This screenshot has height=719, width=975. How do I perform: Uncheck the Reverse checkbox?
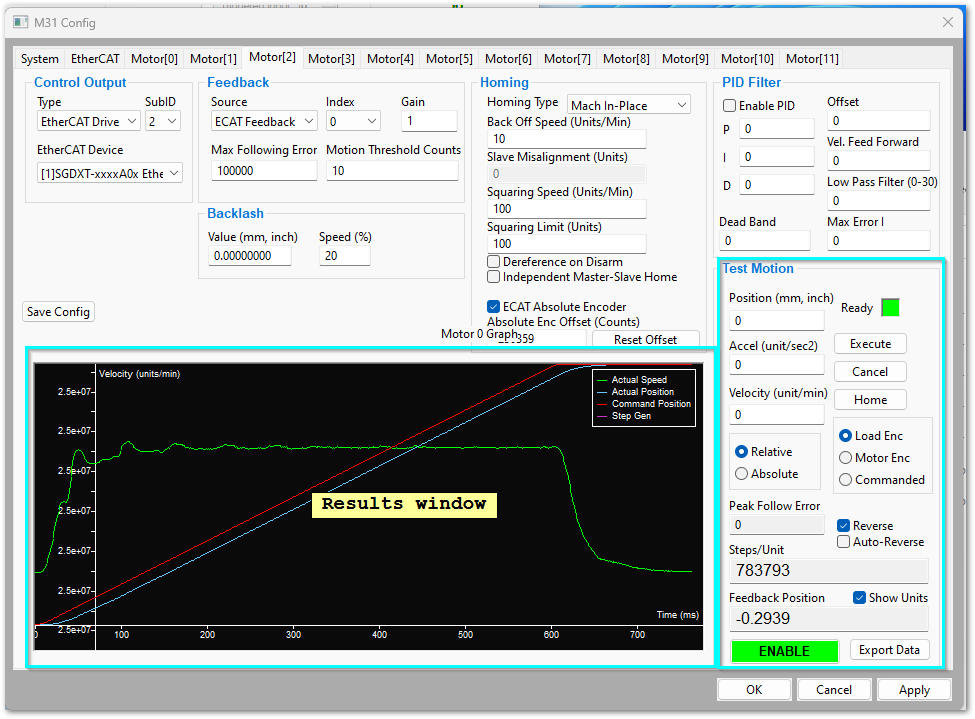pos(843,526)
